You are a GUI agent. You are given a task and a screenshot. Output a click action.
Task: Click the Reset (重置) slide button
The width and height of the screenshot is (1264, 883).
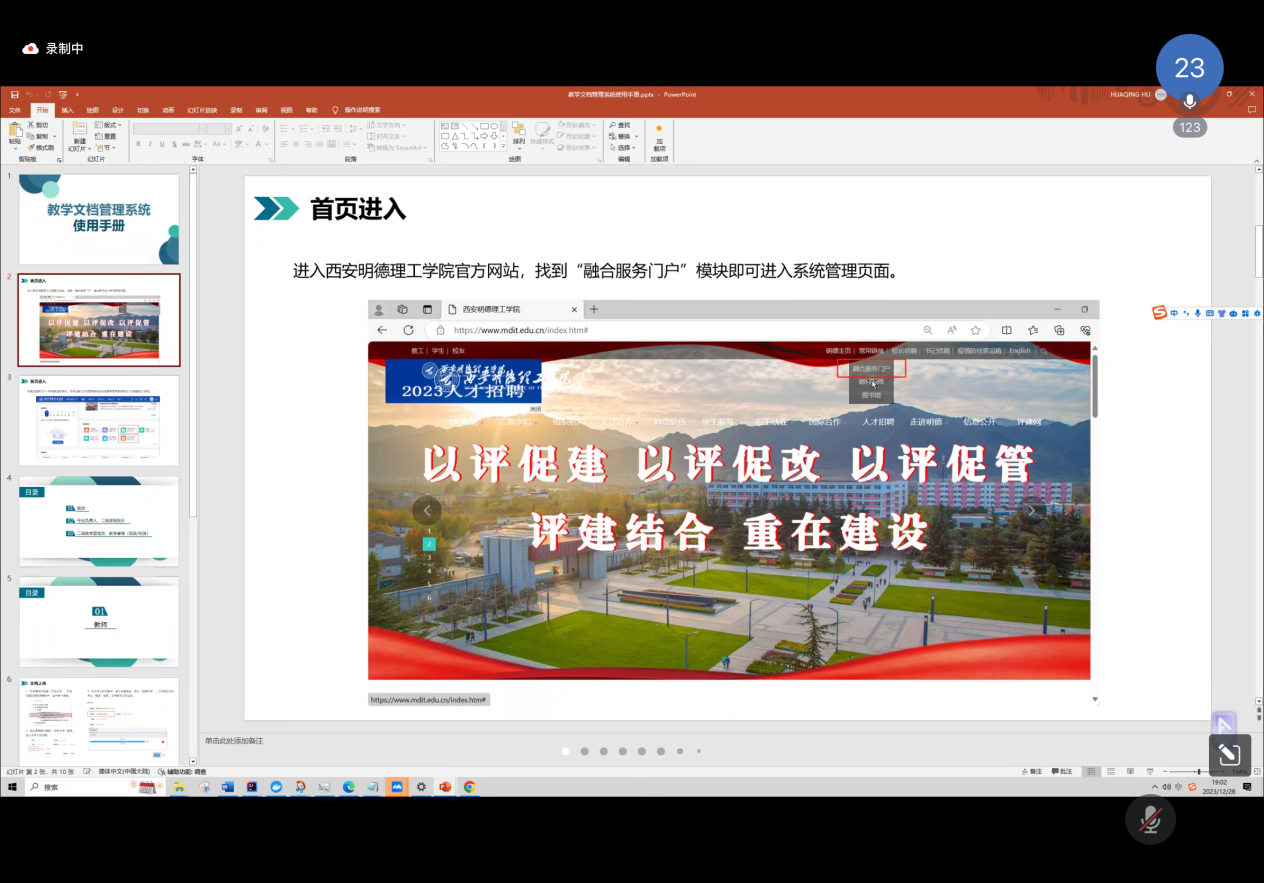pyautogui.click(x=107, y=136)
